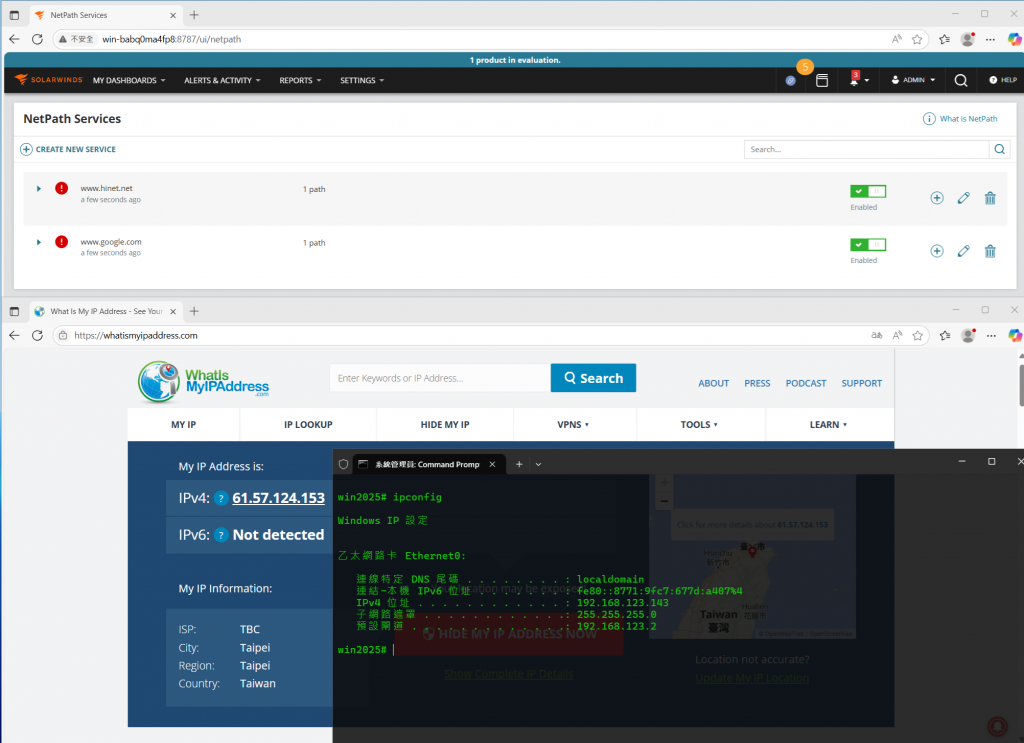Viewport: 1024px width, 743px height.
Task: Open the SUPPORT link
Action: tap(861, 383)
